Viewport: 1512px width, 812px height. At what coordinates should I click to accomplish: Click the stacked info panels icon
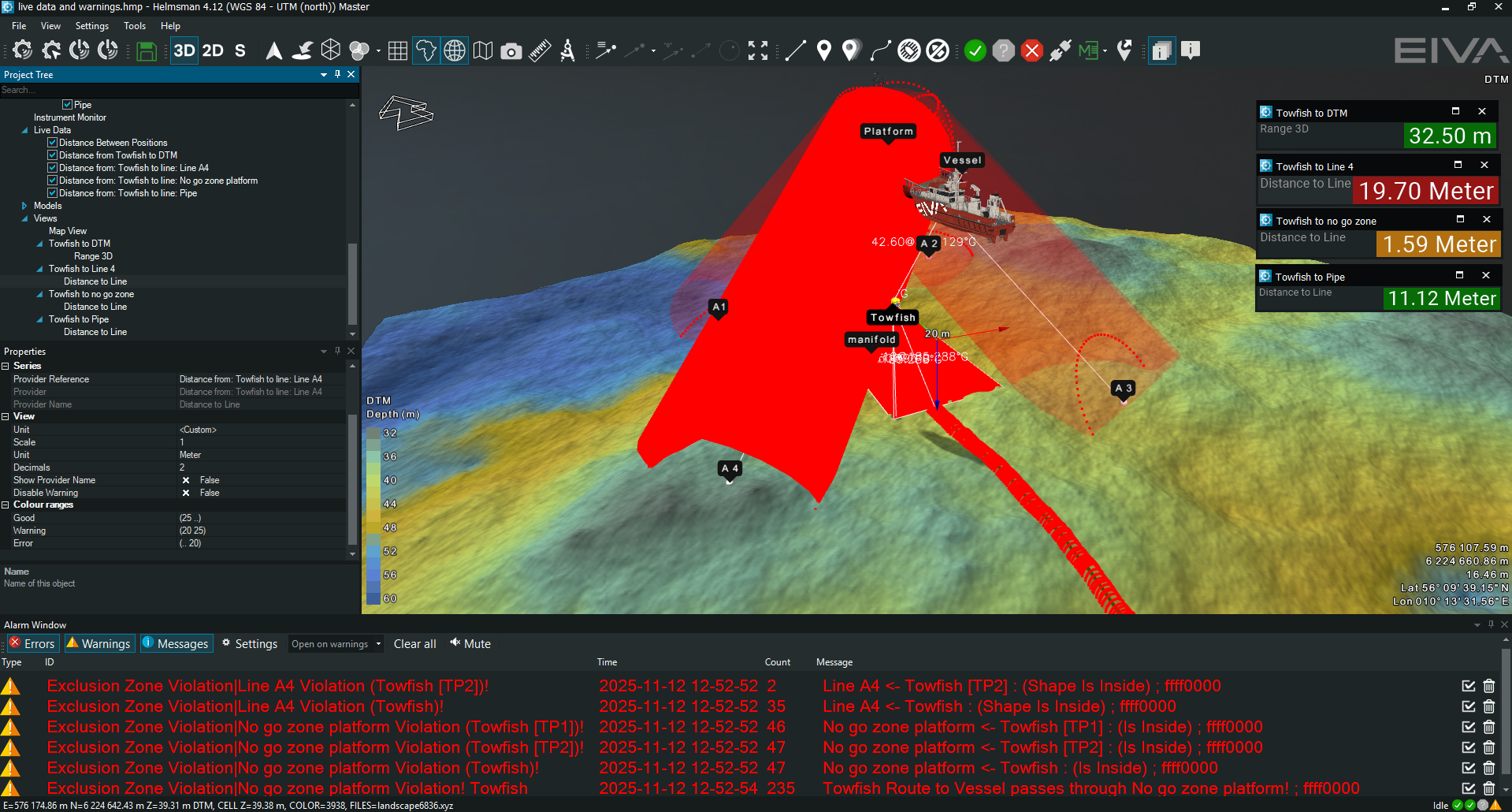[x=1161, y=51]
